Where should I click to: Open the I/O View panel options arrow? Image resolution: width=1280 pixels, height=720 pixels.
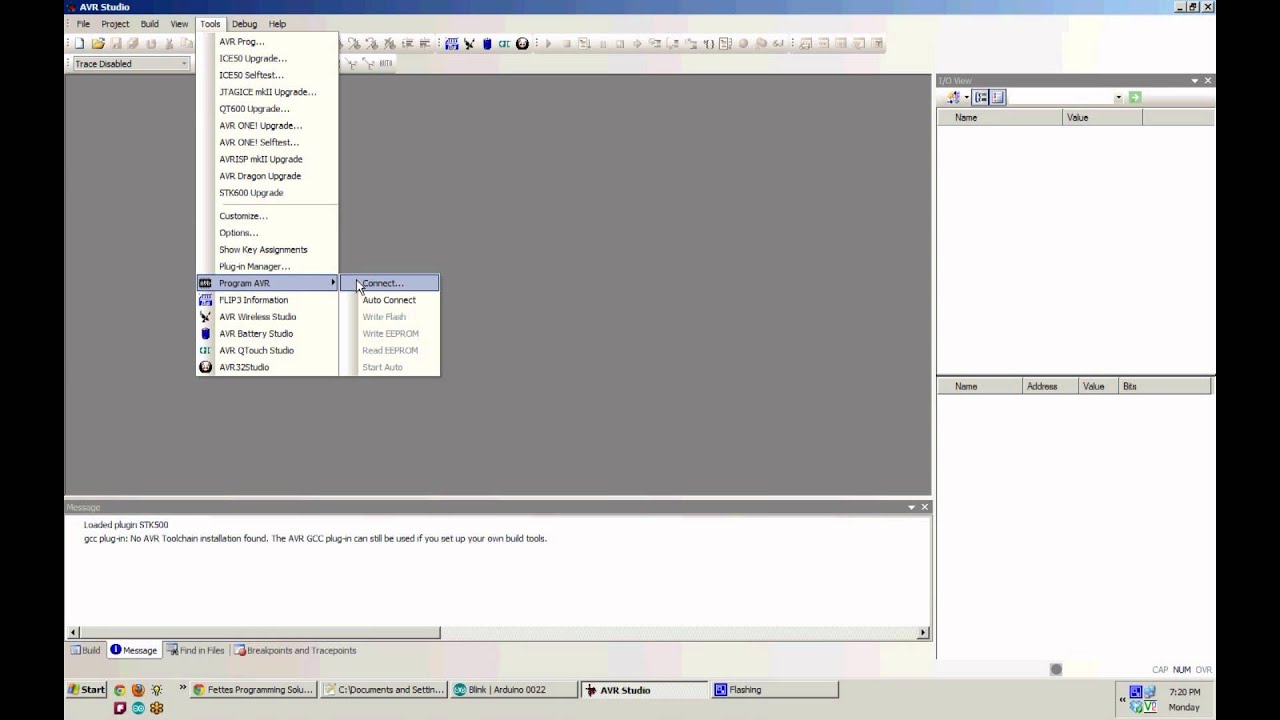pos(1194,81)
